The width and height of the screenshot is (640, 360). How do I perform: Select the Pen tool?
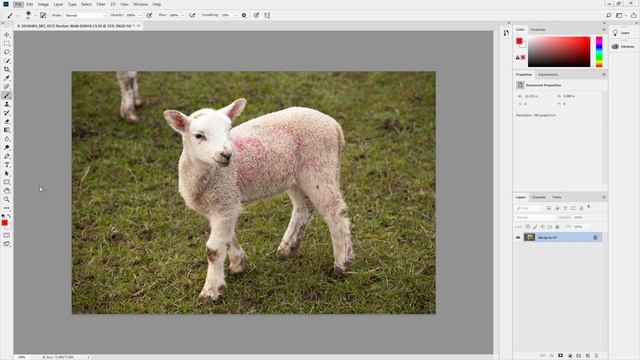pos(7,156)
